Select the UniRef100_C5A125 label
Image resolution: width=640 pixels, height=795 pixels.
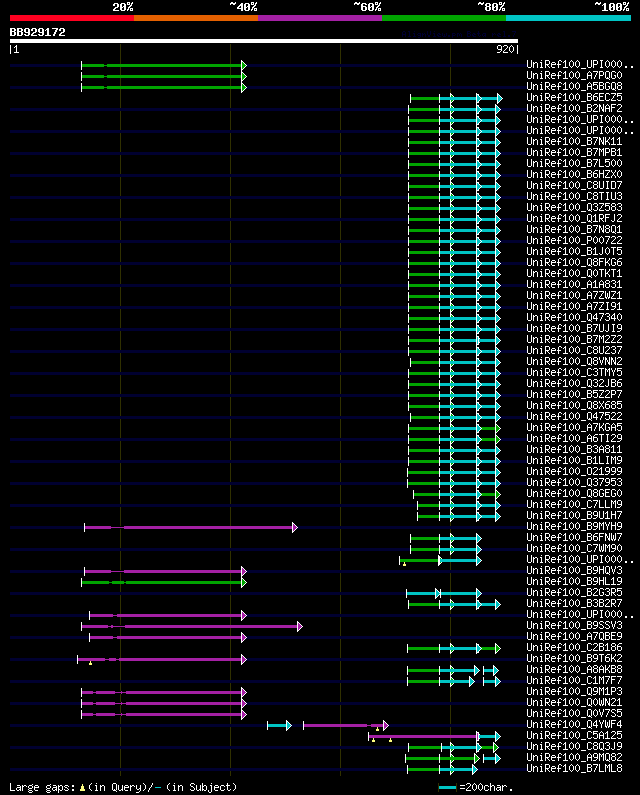(574, 736)
